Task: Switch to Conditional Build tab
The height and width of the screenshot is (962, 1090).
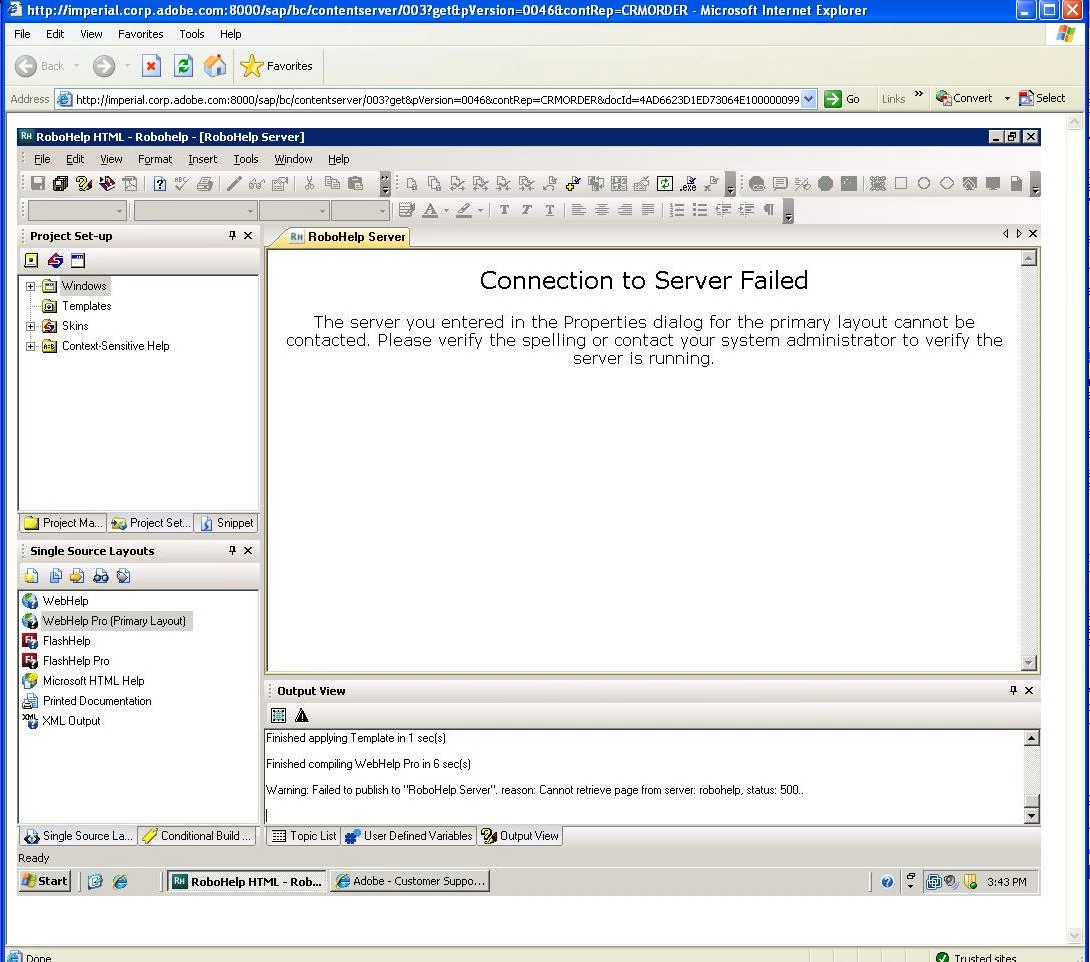Action: [197, 835]
